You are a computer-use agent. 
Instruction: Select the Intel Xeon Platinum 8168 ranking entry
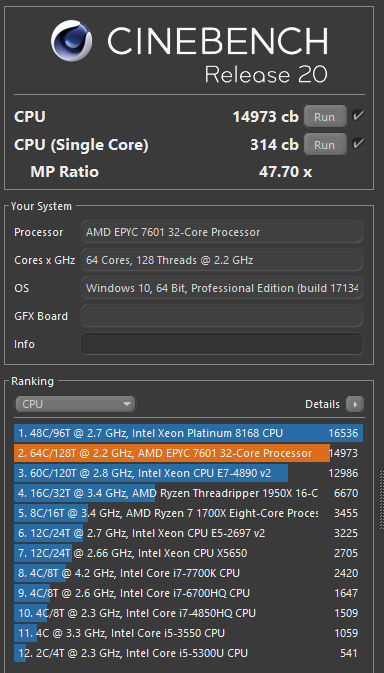click(188, 433)
